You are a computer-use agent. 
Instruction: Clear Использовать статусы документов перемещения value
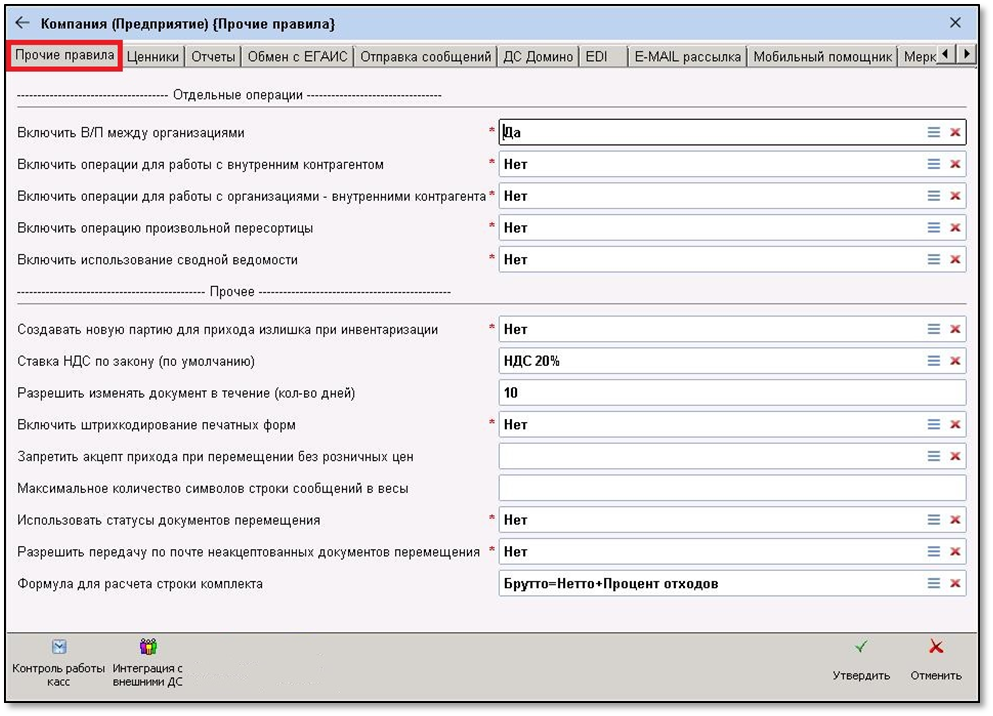(955, 520)
